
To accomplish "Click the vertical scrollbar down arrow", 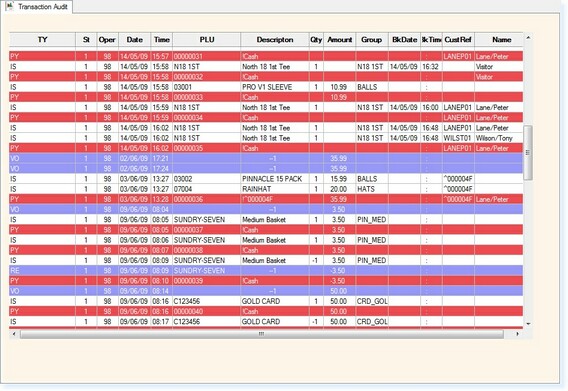I will click(528, 324).
